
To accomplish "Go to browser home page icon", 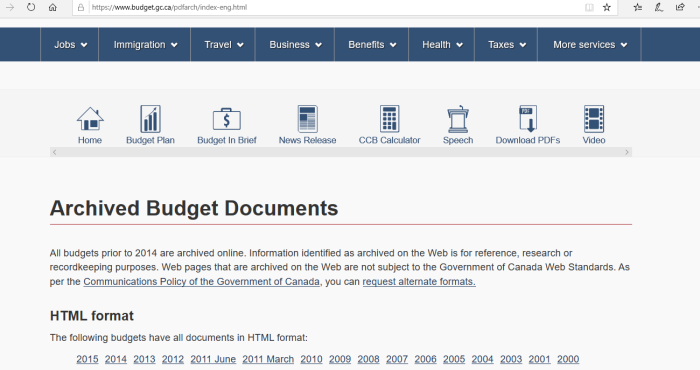I will click(53, 7).
